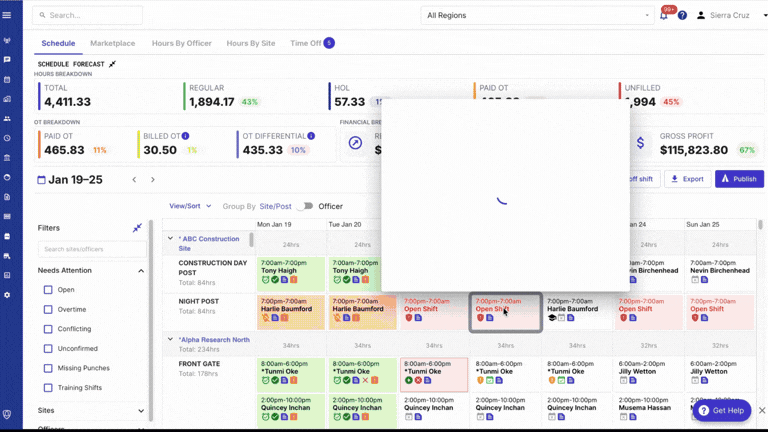Collapse the Needs Attention section

141,271
